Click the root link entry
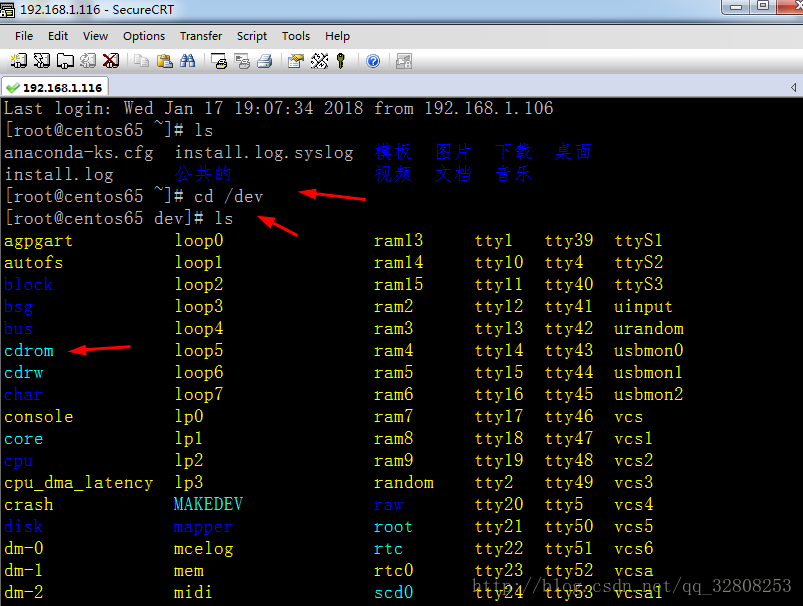The width and height of the screenshot is (803, 606). point(393,527)
